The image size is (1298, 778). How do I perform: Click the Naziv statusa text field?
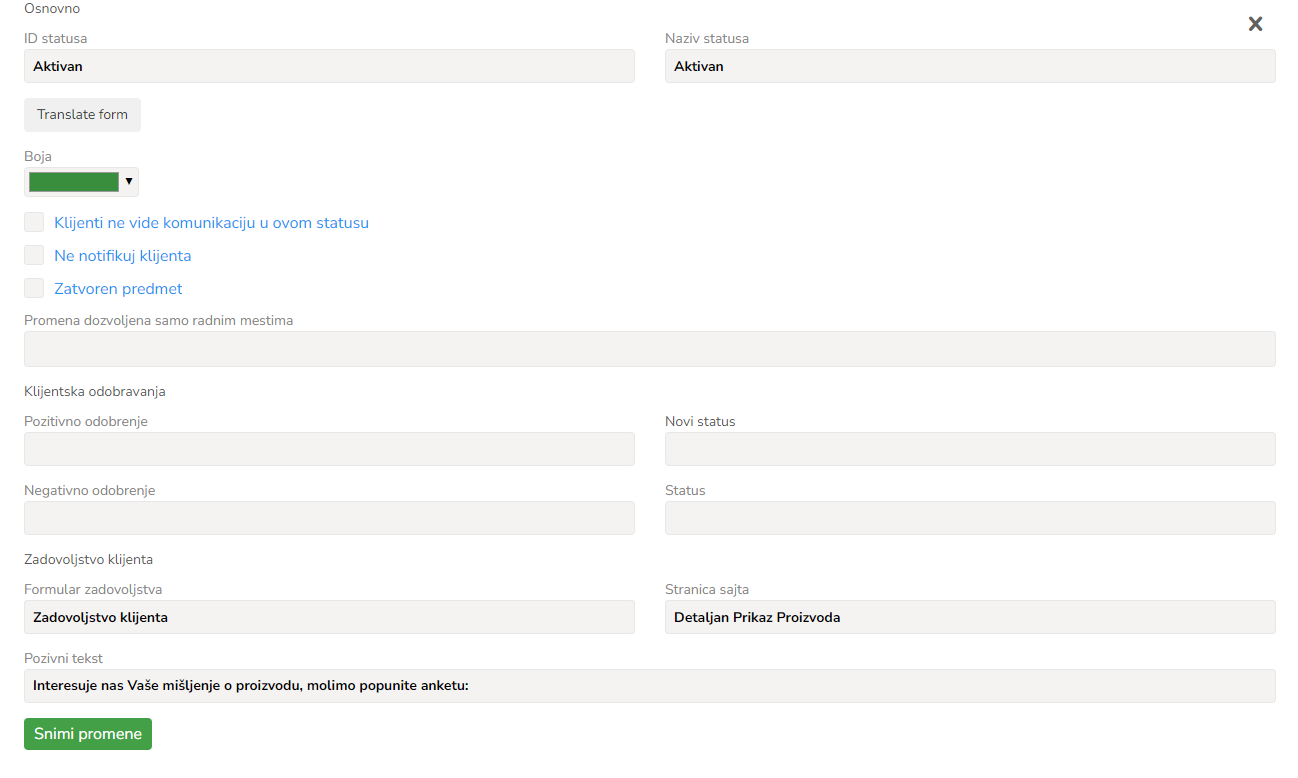coord(970,66)
